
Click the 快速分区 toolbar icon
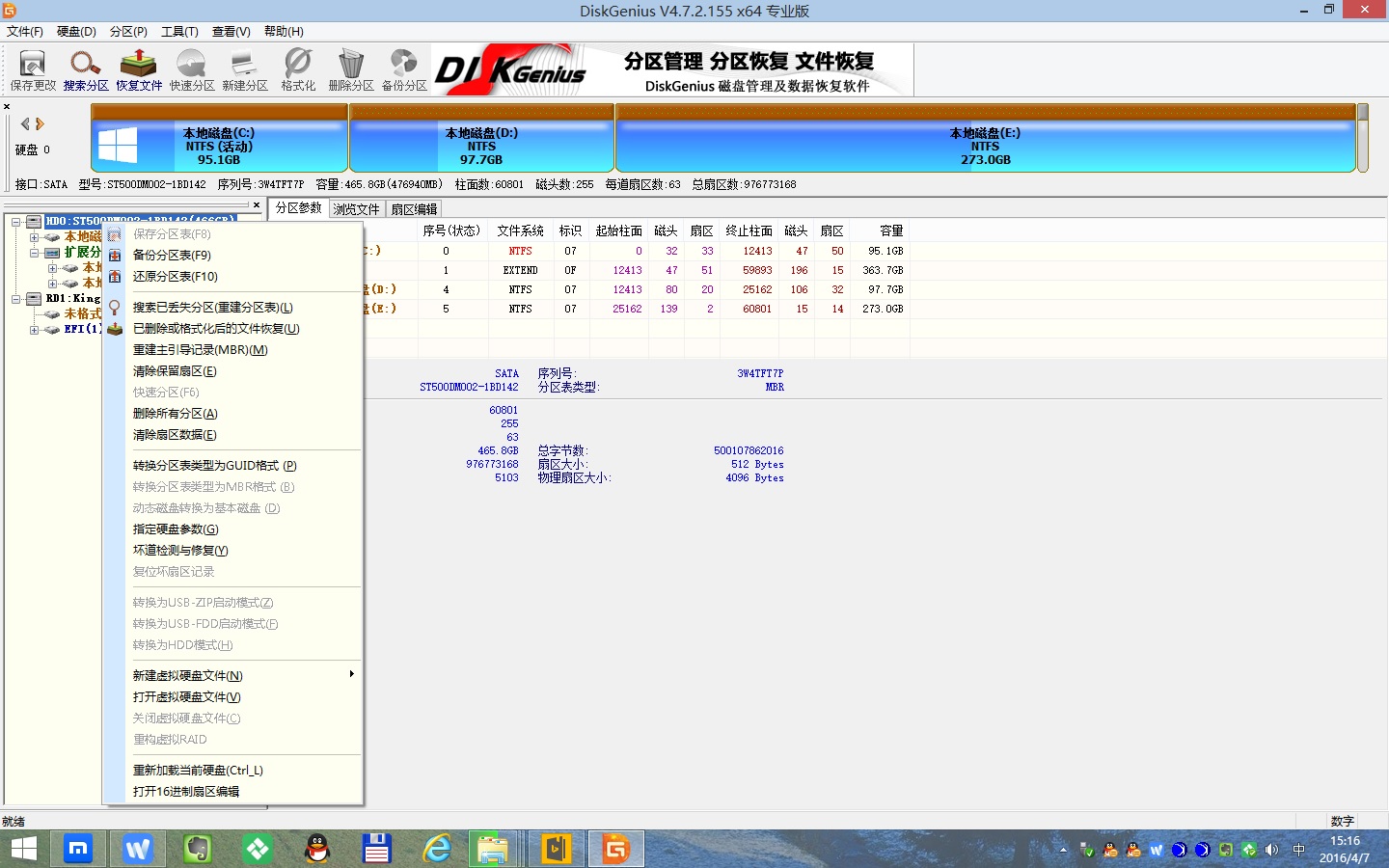(192, 70)
